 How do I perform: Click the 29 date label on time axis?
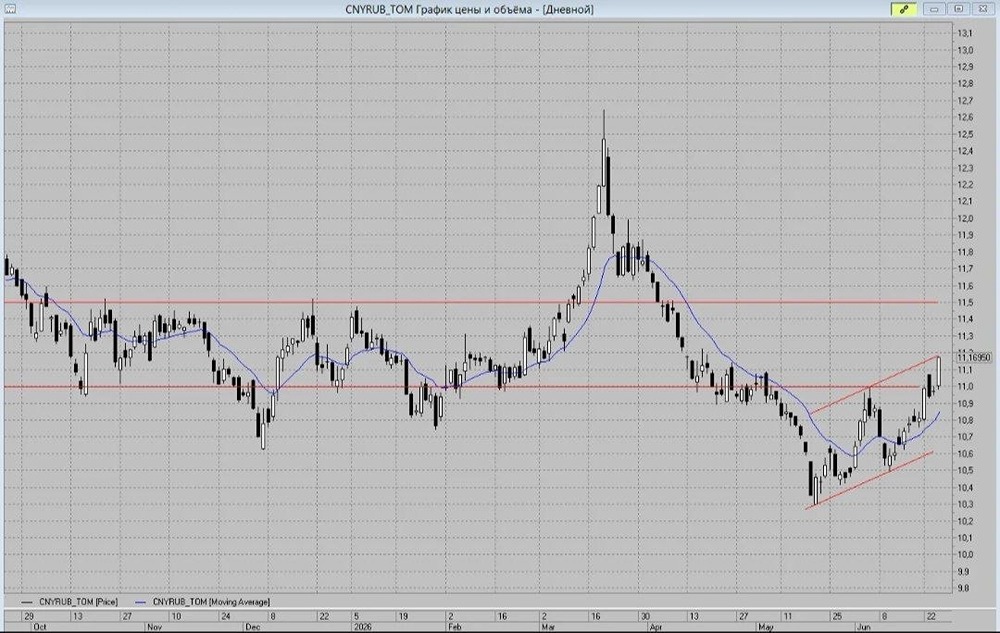tap(28, 616)
